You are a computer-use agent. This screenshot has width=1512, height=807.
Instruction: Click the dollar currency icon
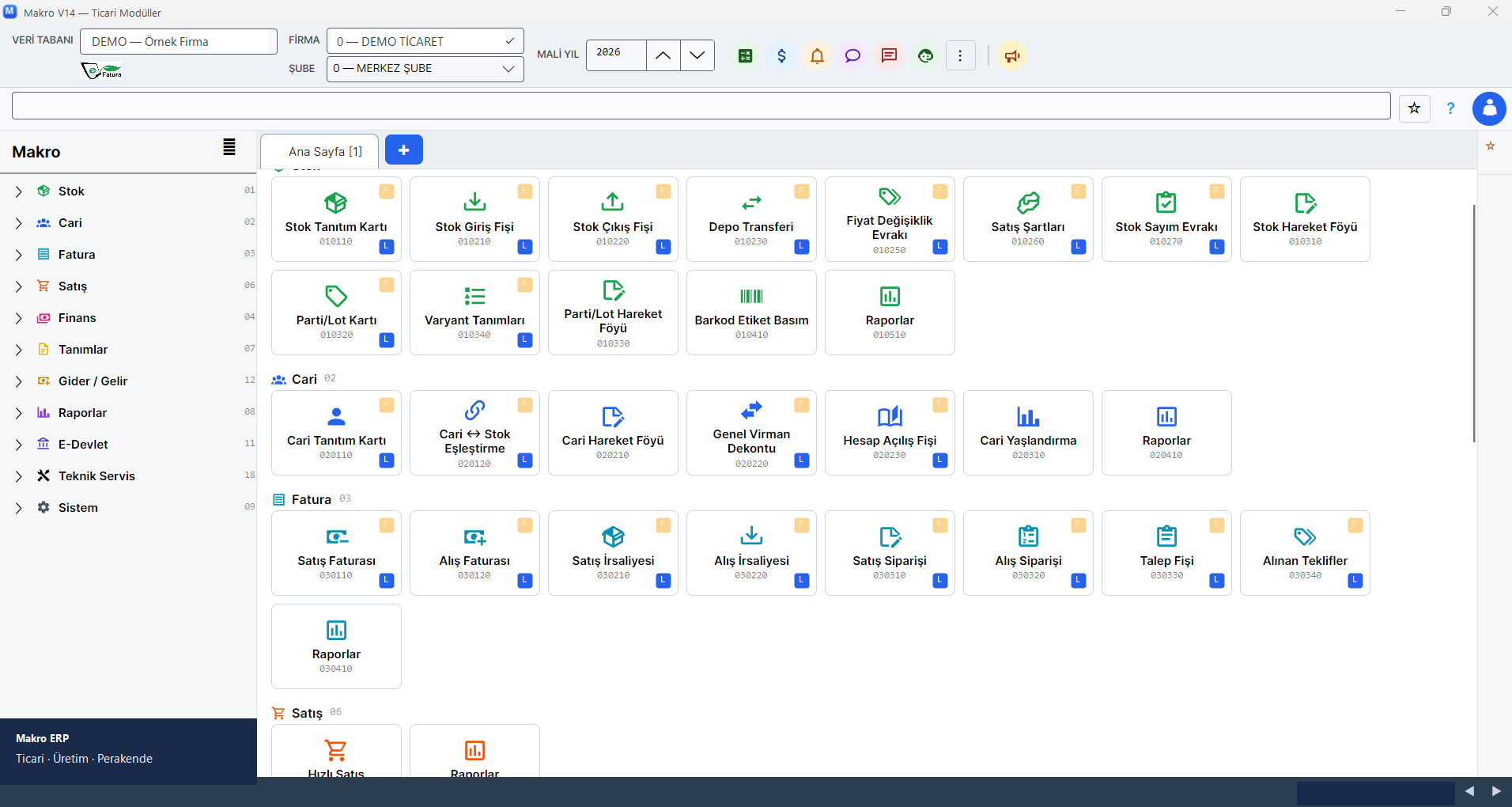(x=781, y=55)
